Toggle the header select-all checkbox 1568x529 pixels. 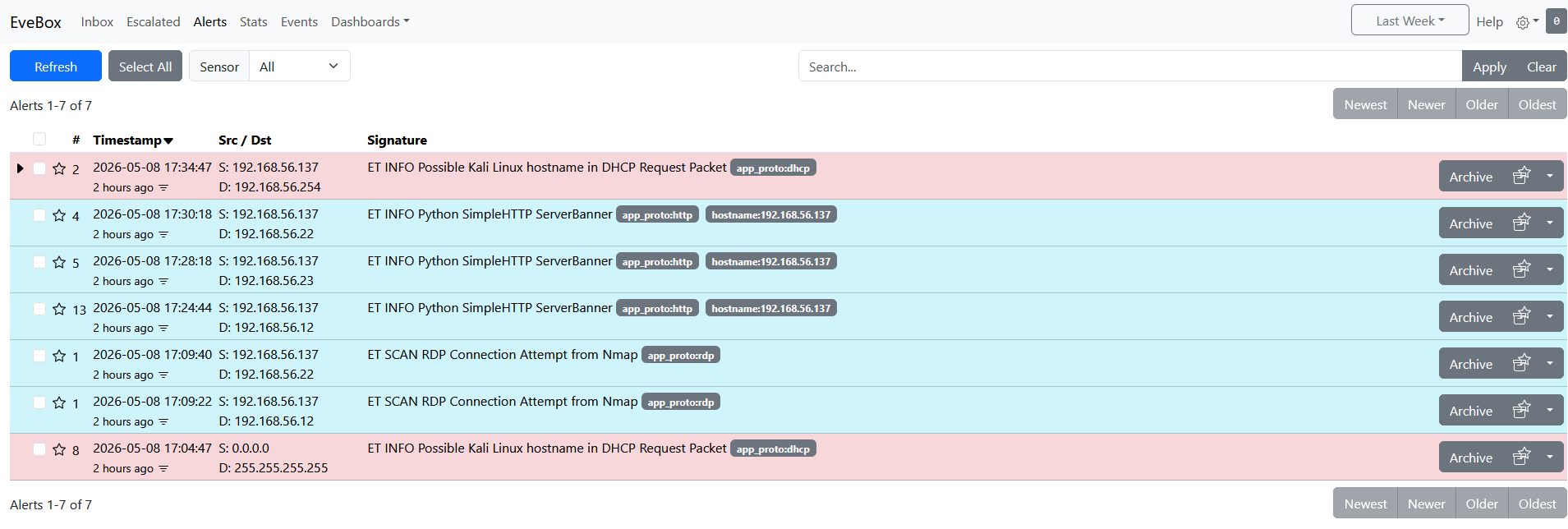coord(39,139)
